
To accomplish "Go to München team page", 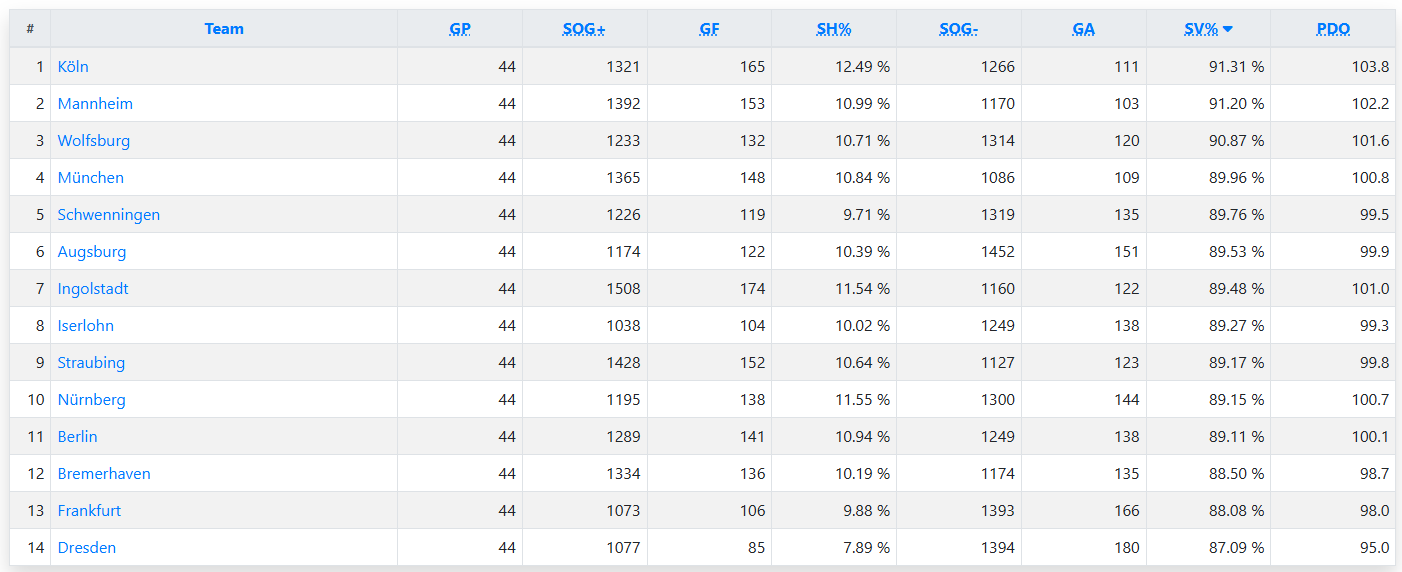I will coord(91,178).
